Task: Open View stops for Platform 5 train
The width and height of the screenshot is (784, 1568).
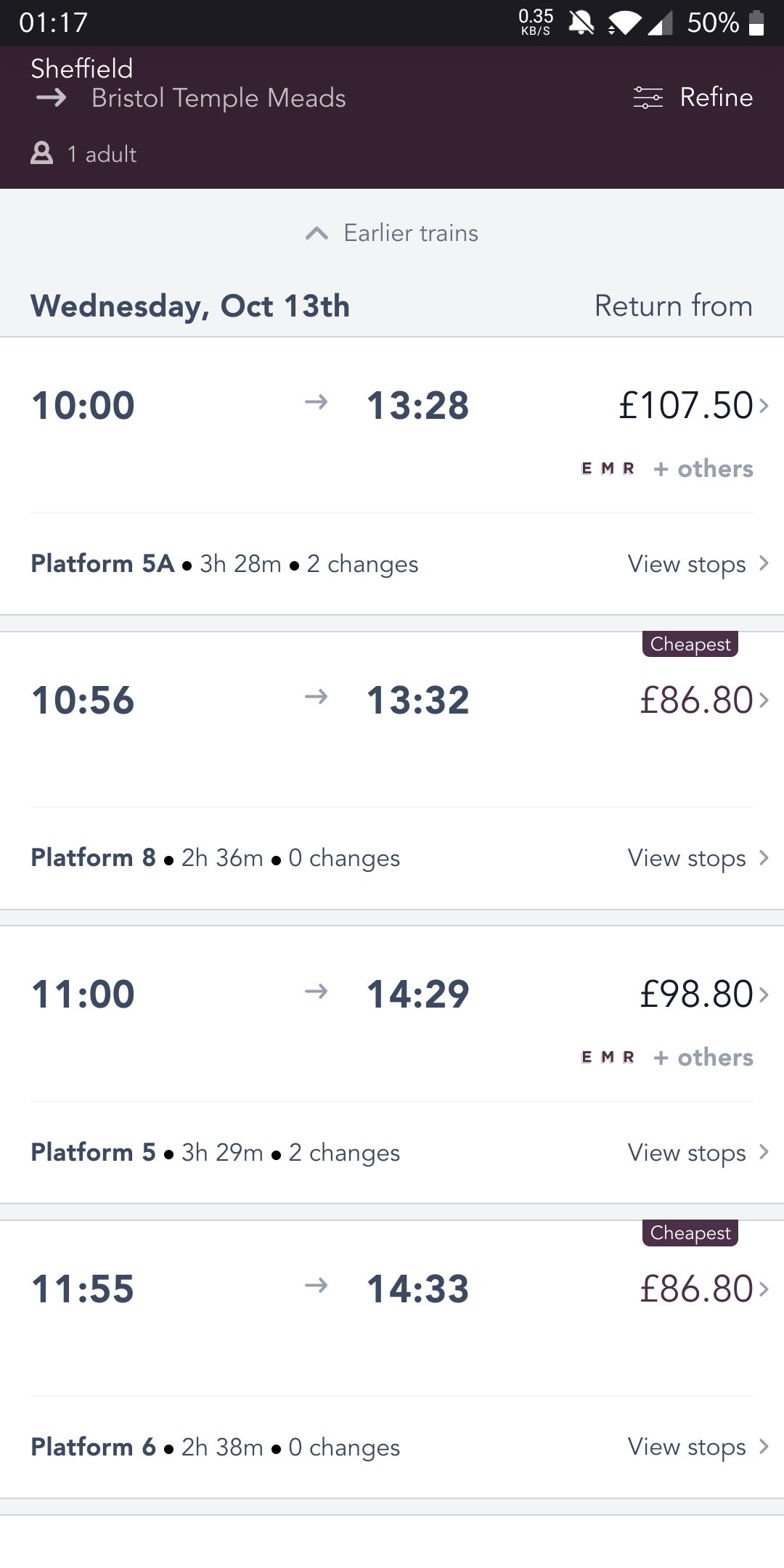Action: pos(697,1153)
